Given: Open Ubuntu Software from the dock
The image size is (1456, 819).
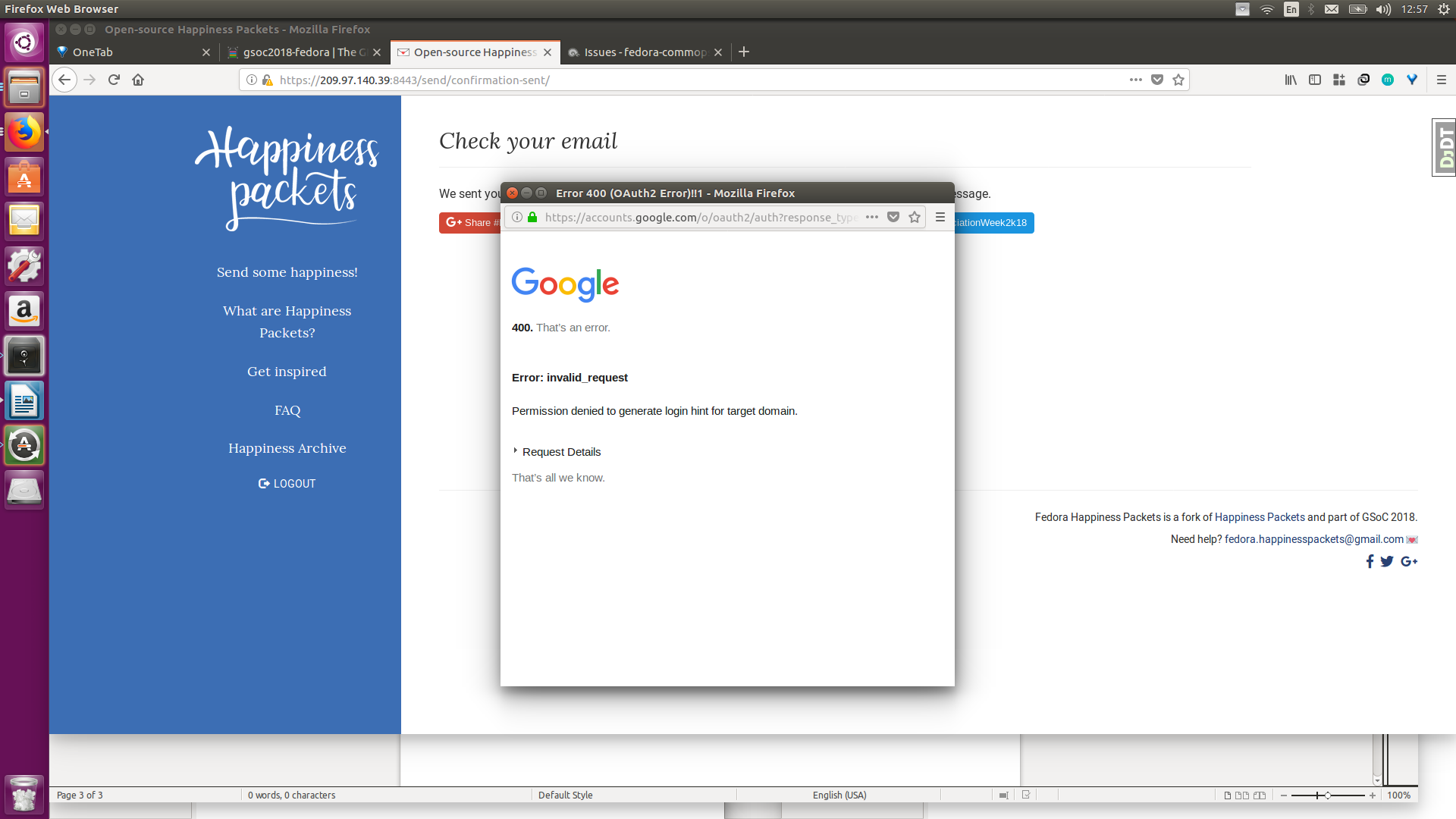Looking at the screenshot, I should tap(24, 177).
